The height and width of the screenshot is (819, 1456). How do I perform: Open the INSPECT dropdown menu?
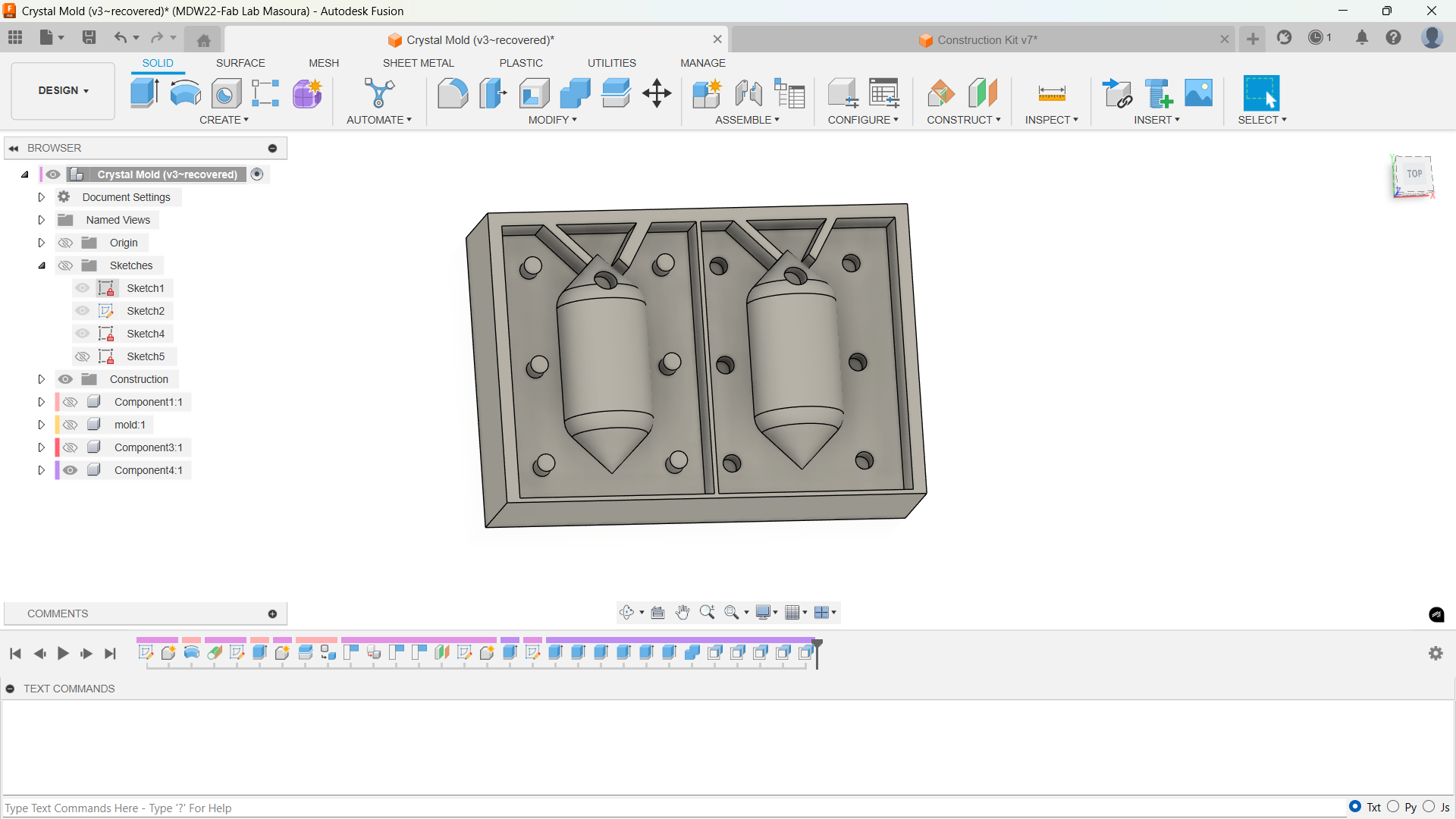pos(1052,120)
